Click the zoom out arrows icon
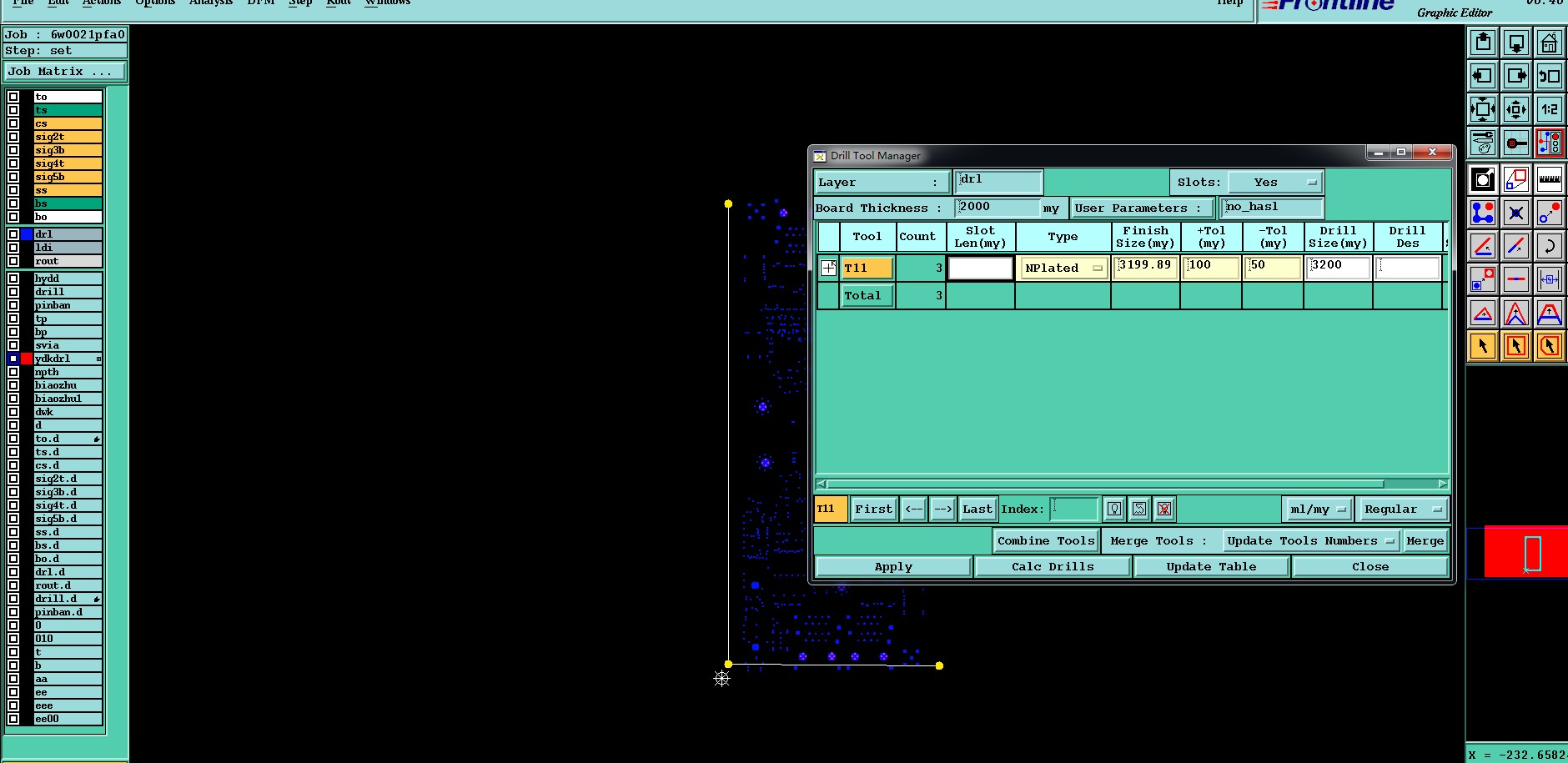 point(1515,109)
